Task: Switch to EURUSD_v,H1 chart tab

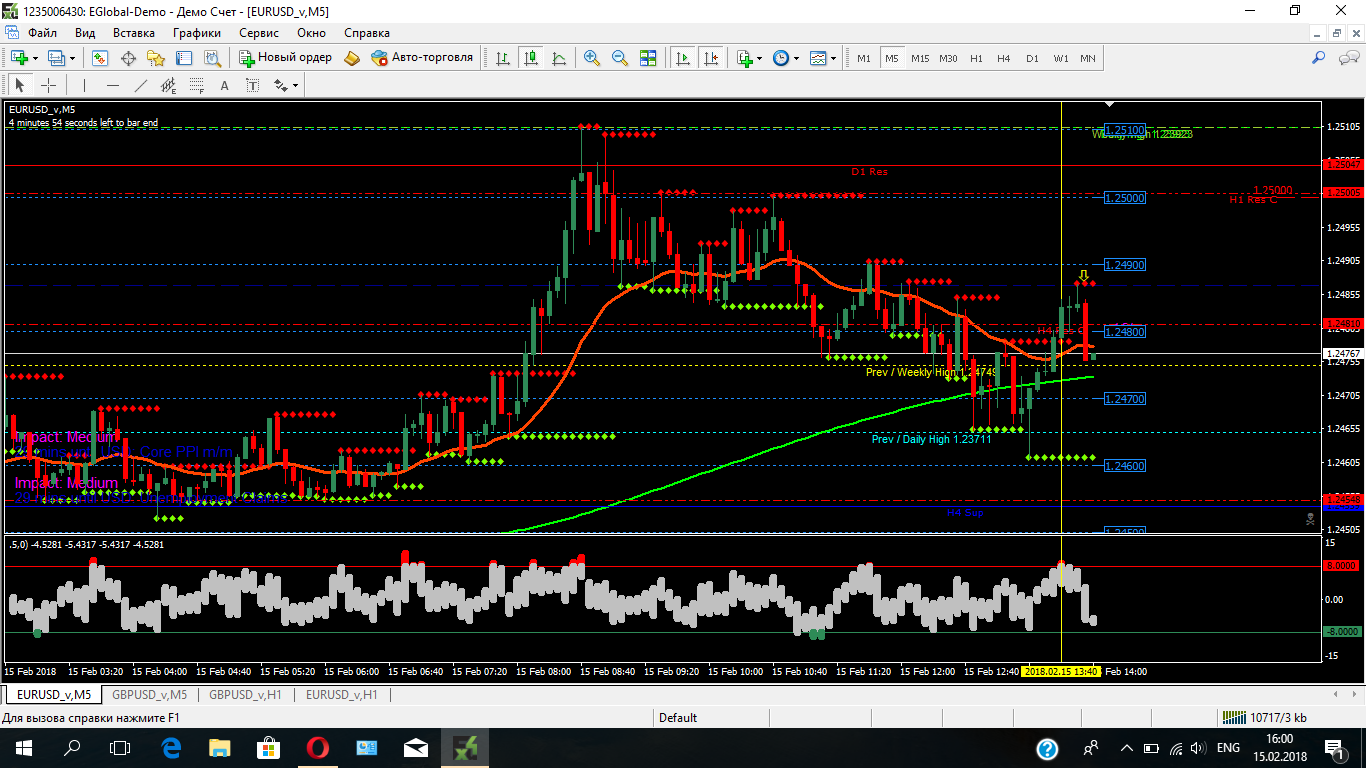Action: click(x=342, y=694)
